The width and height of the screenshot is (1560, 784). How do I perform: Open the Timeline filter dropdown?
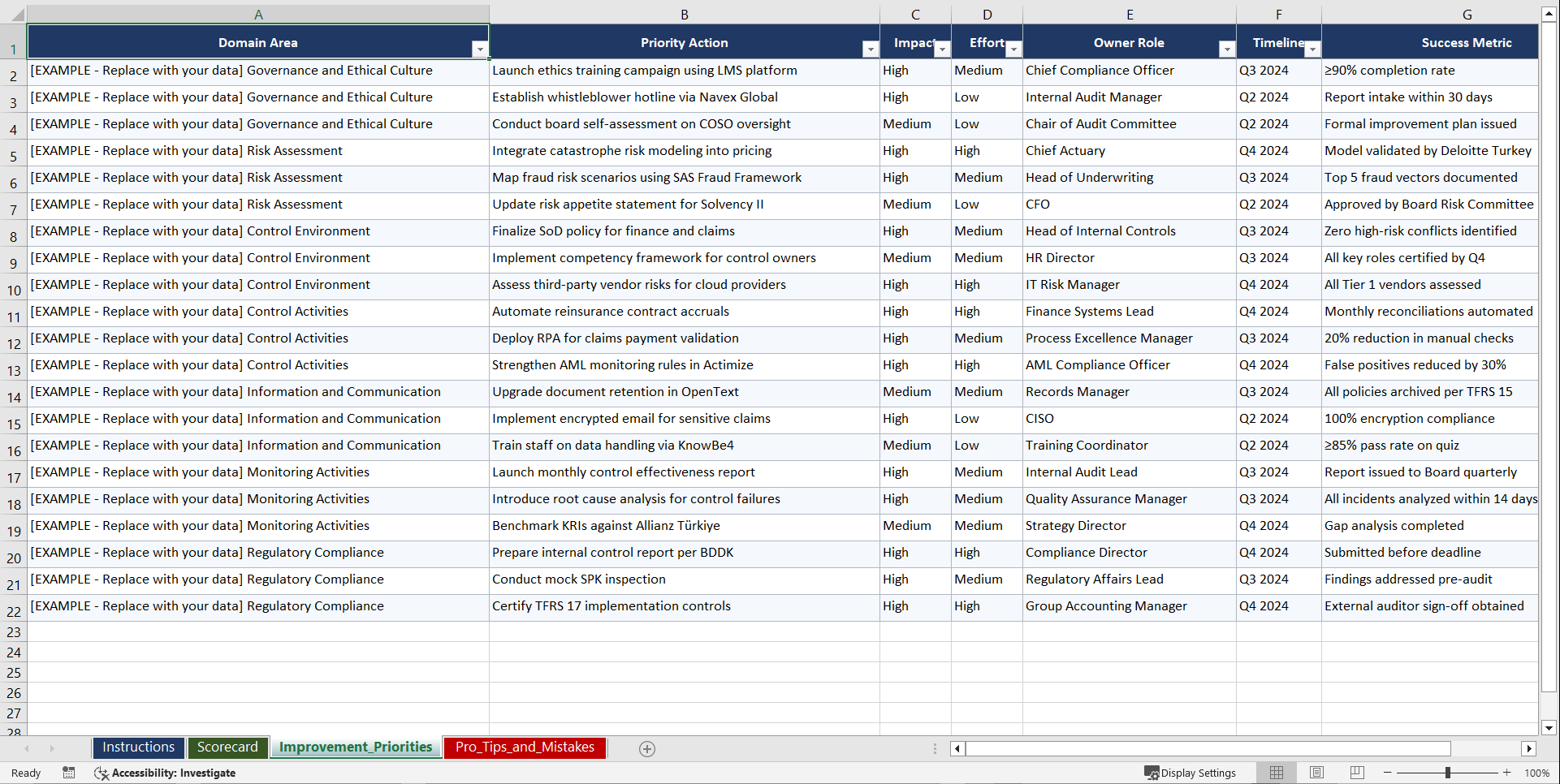(1313, 49)
